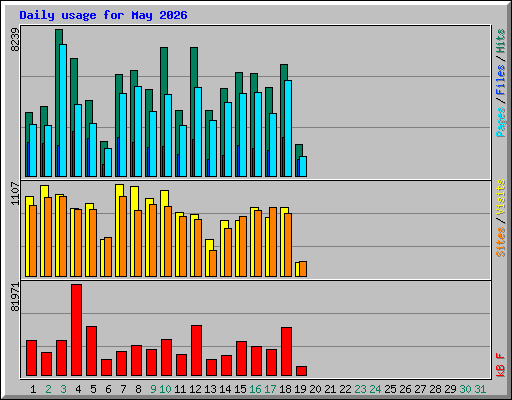
Task: Click day 4 on the axis
Action: [x=78, y=389]
